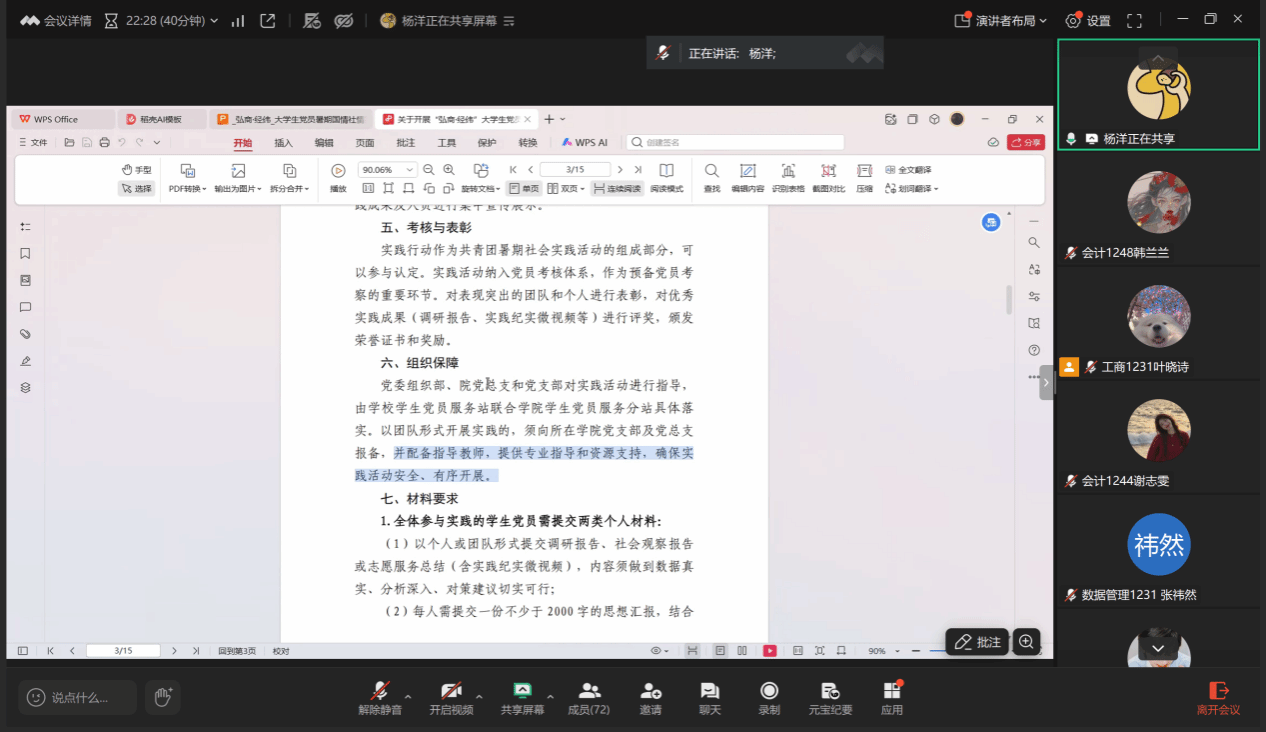Click the pop-out share window icon
This screenshot has height=732, width=1266.
pyautogui.click(x=268, y=20)
